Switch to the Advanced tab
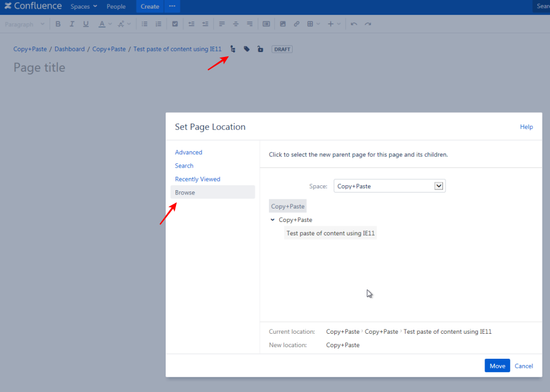This screenshot has height=392, width=550. click(188, 152)
